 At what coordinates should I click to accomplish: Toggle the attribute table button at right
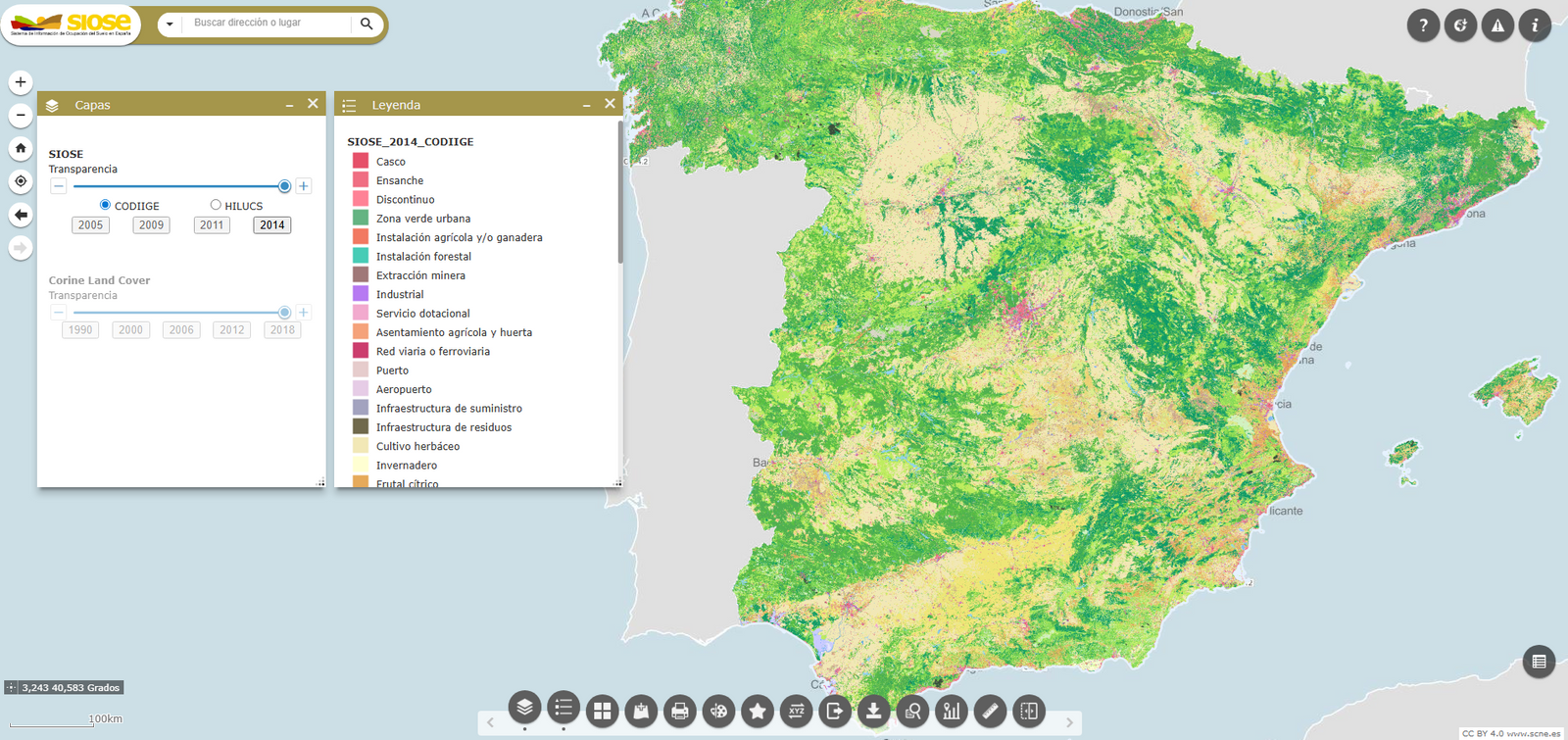pos(1539,662)
